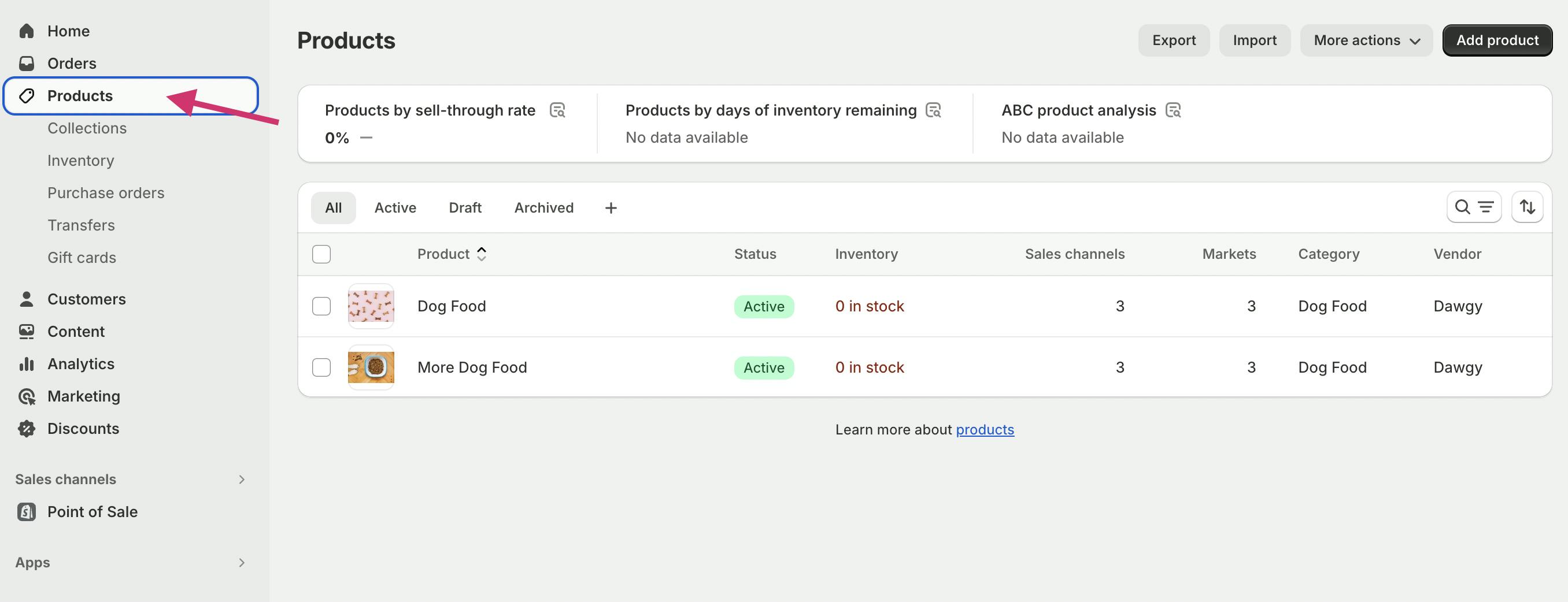Image resolution: width=1568 pixels, height=602 pixels.
Task: Expand the Sales channels section chevron
Action: [x=242, y=479]
